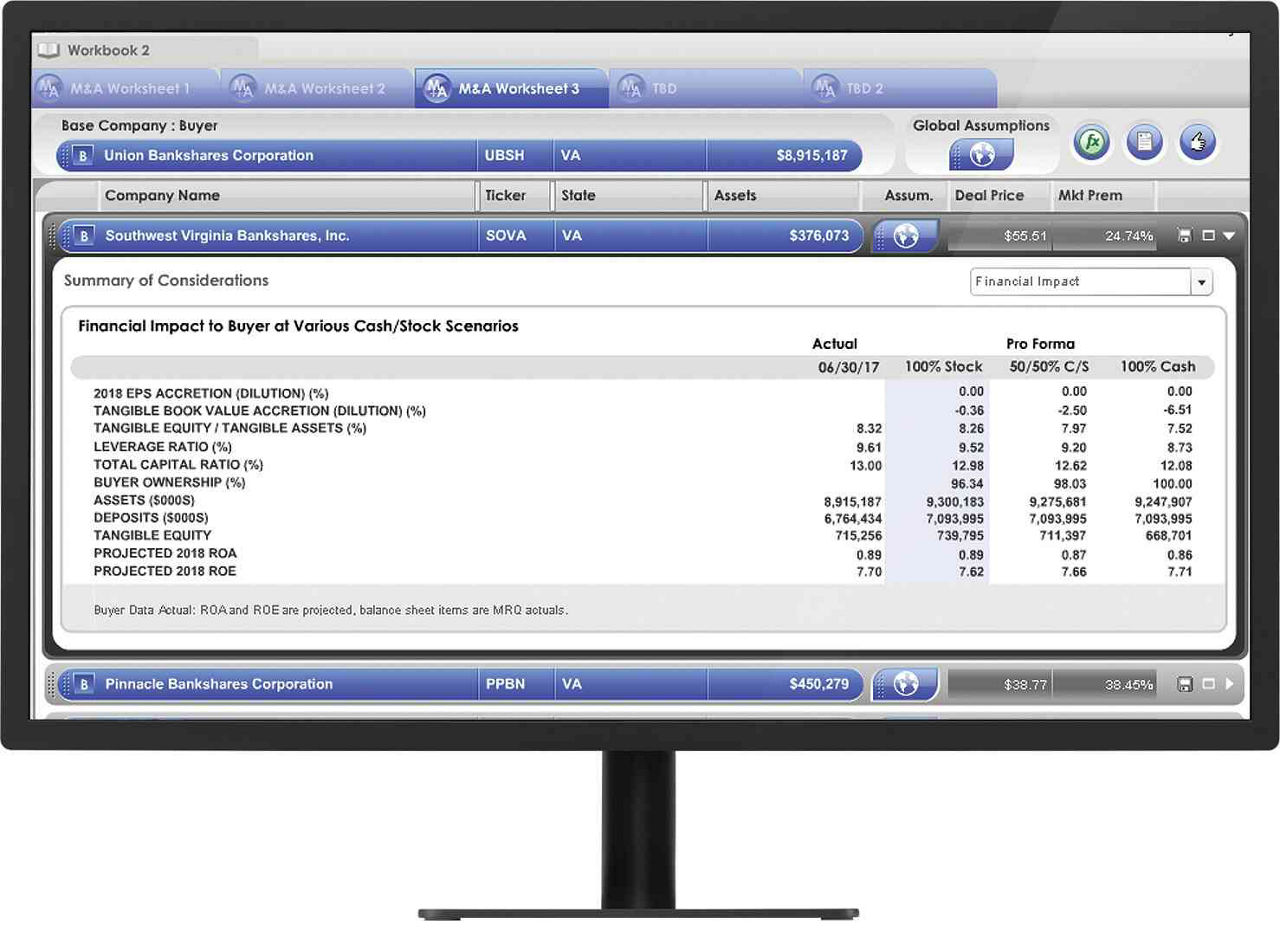Open assumptions globe for Southwest Virginia Bankshares
The image size is (1280, 938).
[906, 237]
